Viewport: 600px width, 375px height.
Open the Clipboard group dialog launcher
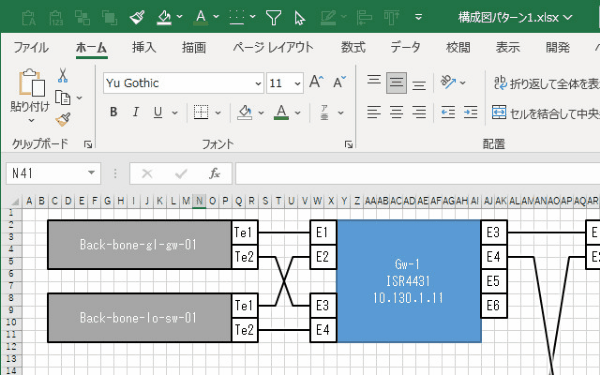pos(88,144)
